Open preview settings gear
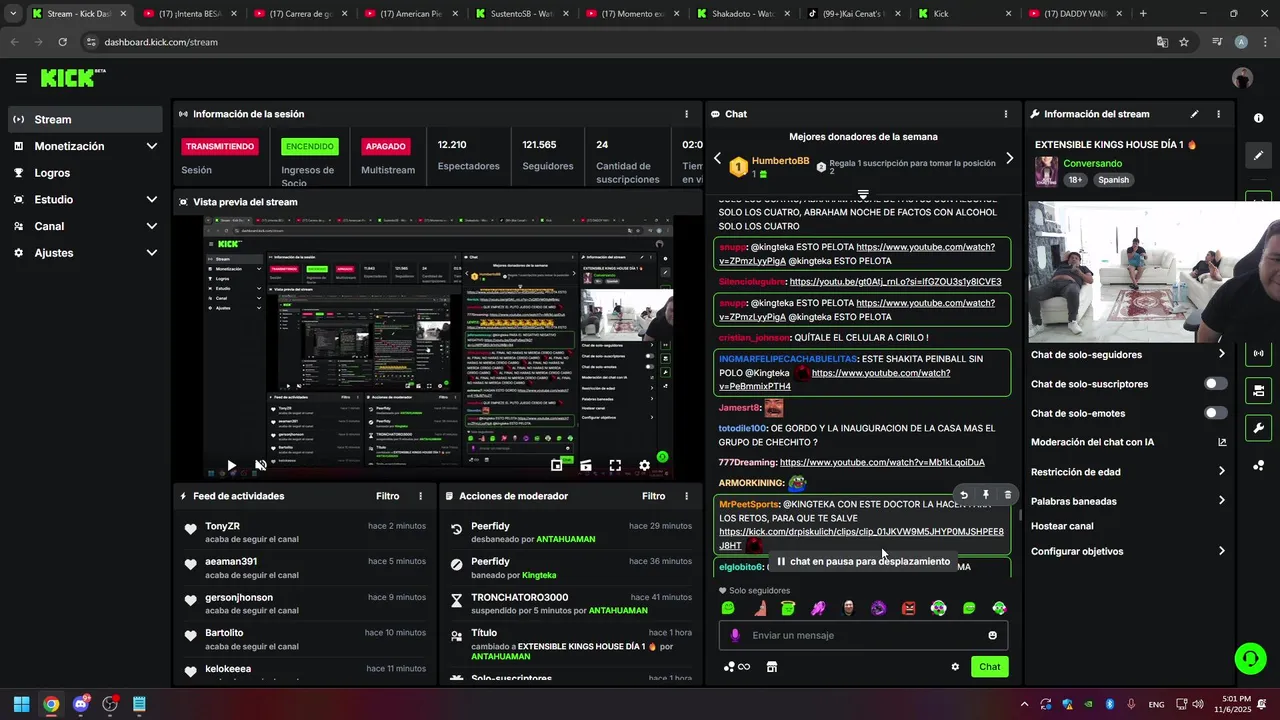The width and height of the screenshot is (1280, 720). click(645, 466)
